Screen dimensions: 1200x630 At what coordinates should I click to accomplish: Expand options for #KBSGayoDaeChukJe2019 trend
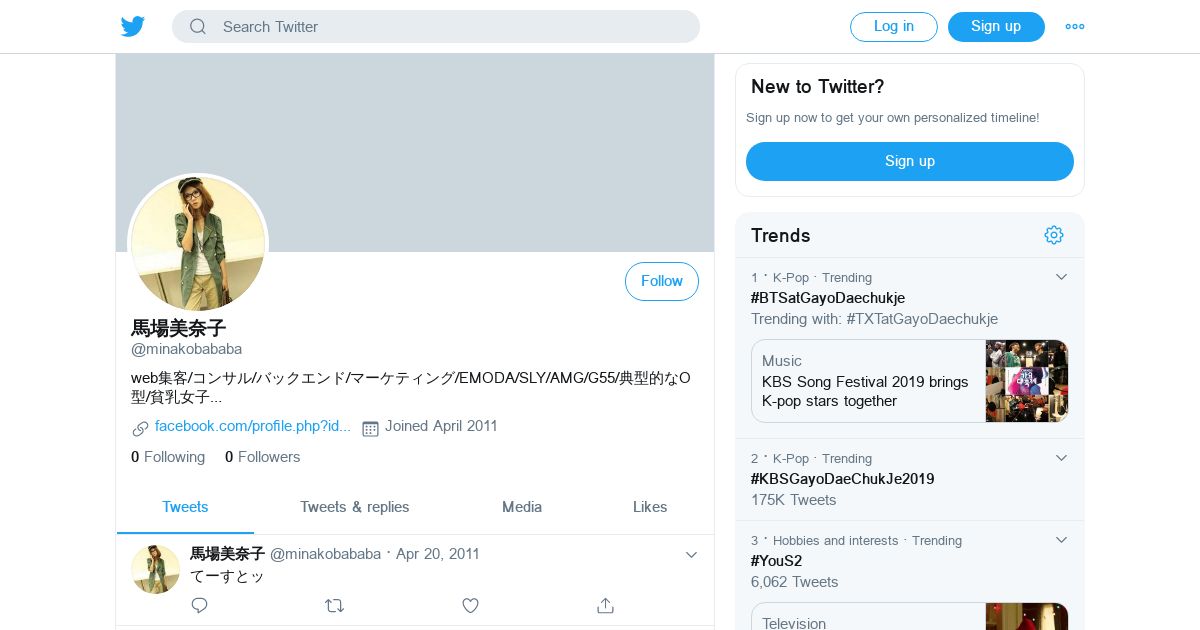click(x=1061, y=458)
